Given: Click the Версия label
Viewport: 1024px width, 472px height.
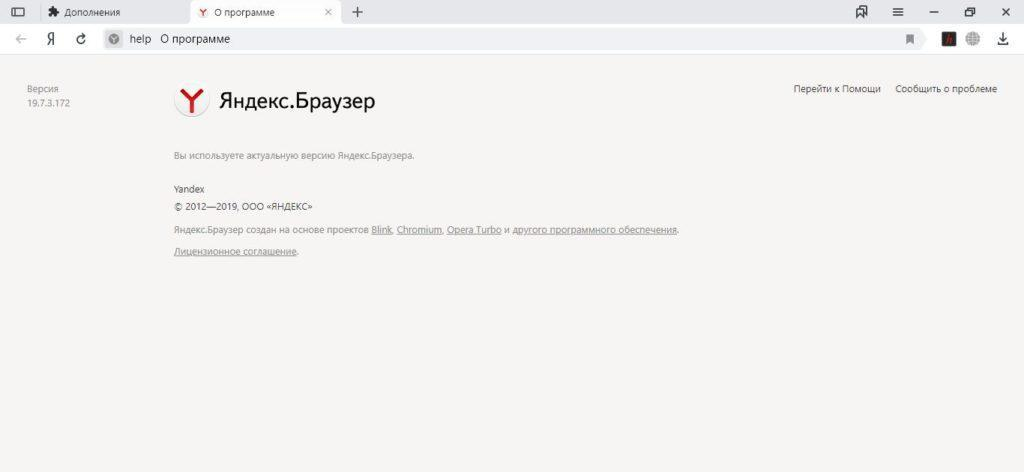Looking at the screenshot, I should point(42,89).
